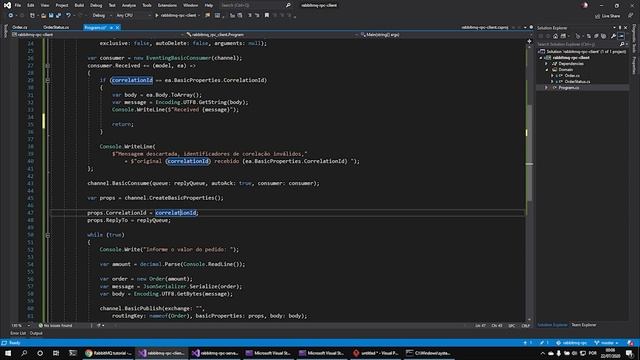Click the Solution Explorer properties wrench icon
Image resolution: width=640 pixels, height=360 pixels.
tap(613, 36)
